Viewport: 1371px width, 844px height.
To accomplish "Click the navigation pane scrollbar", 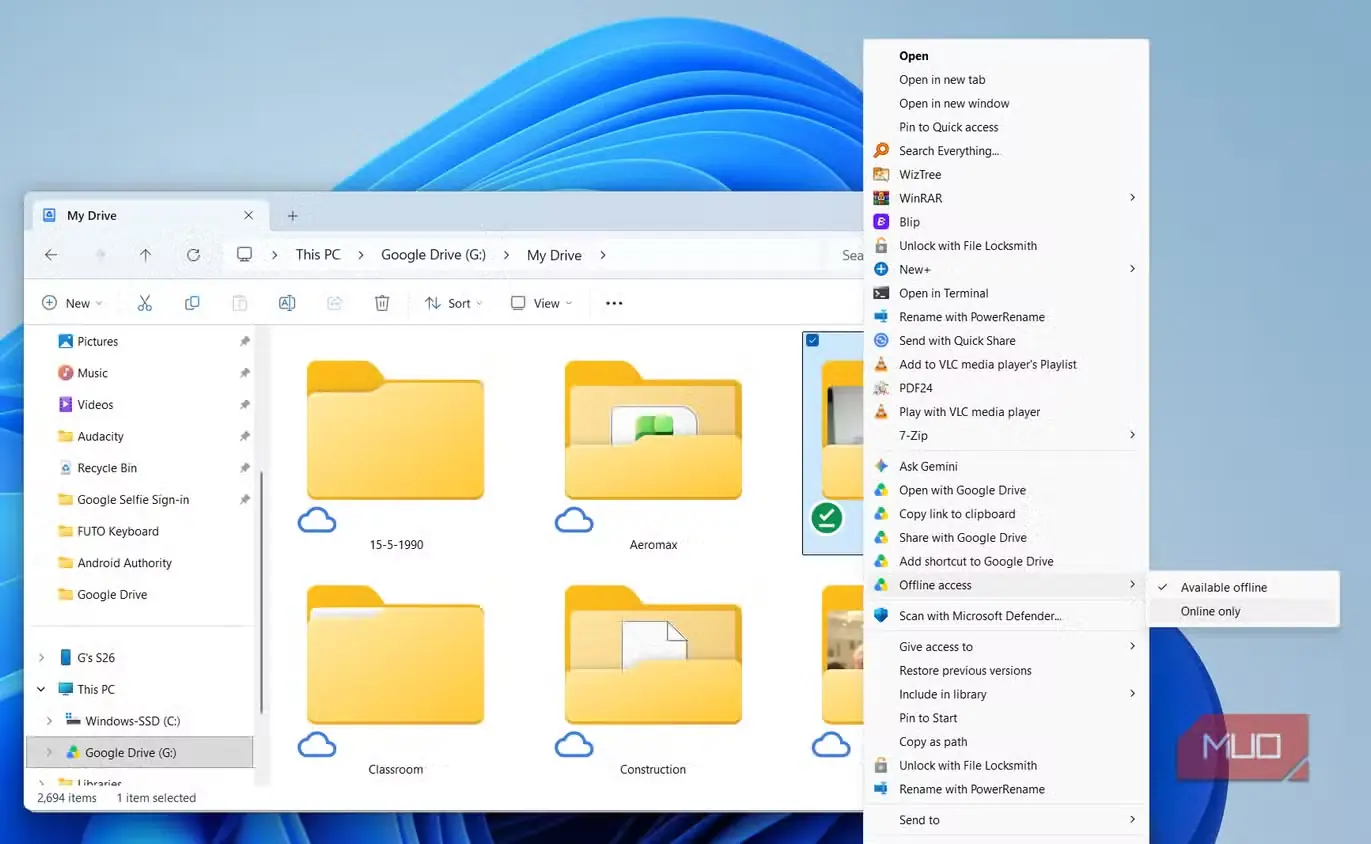I will (261, 590).
